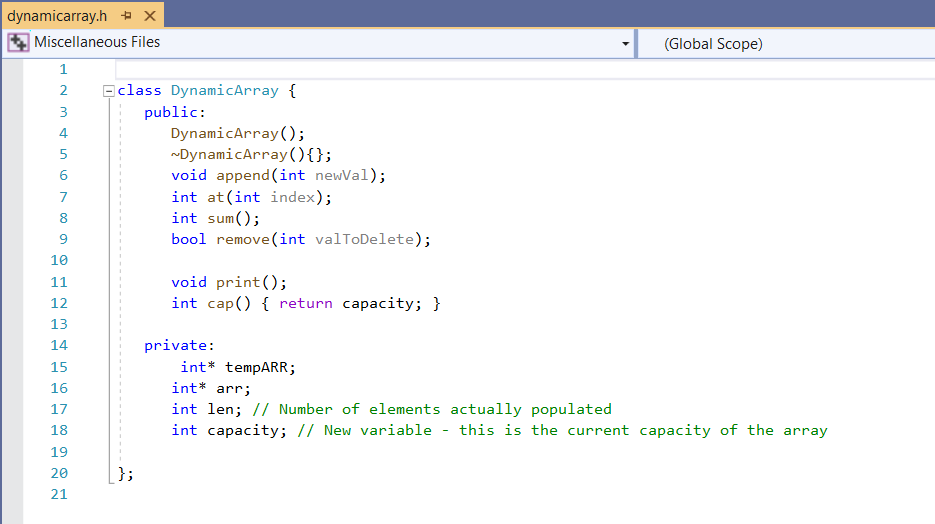Click 'capacity;' after return on line 12

tap(382, 303)
